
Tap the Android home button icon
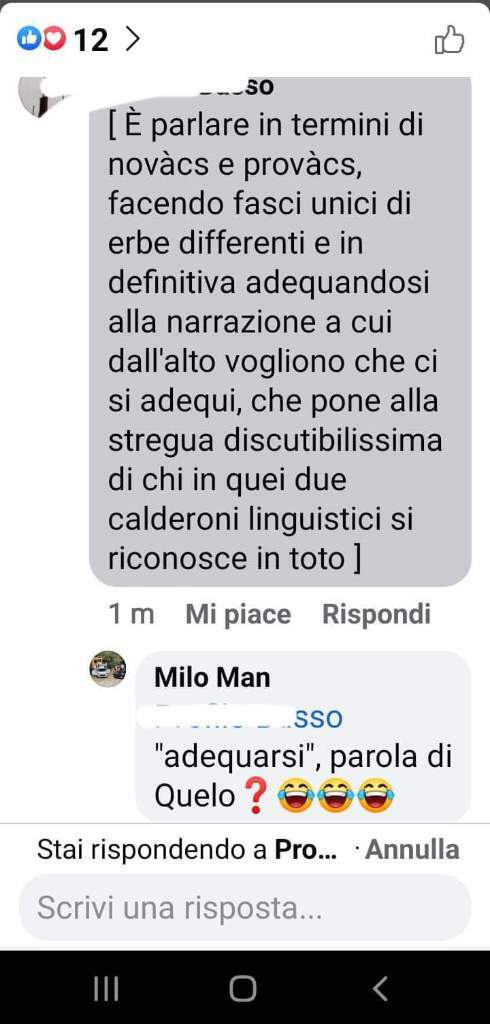[x=243, y=989]
